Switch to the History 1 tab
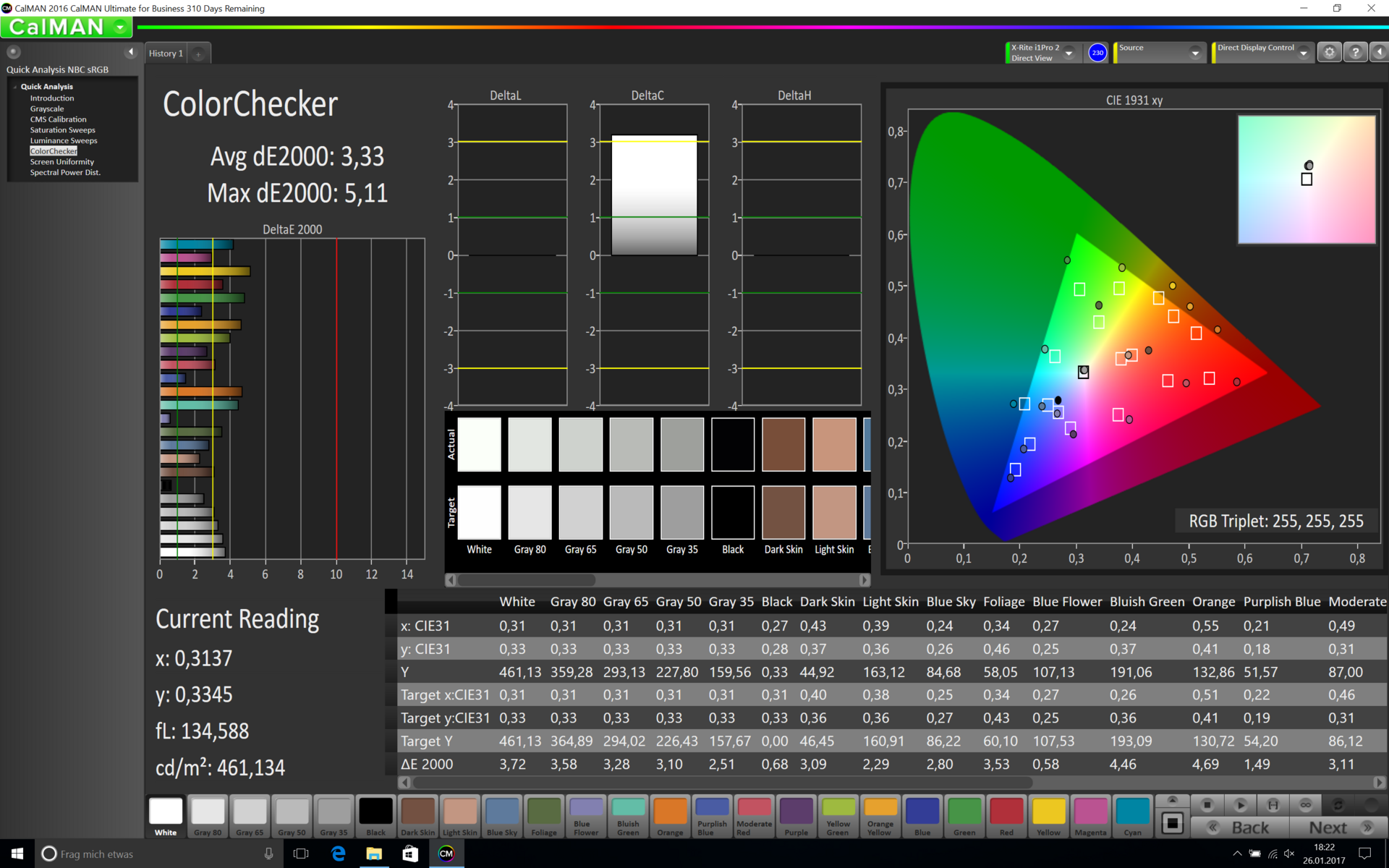 (x=166, y=54)
